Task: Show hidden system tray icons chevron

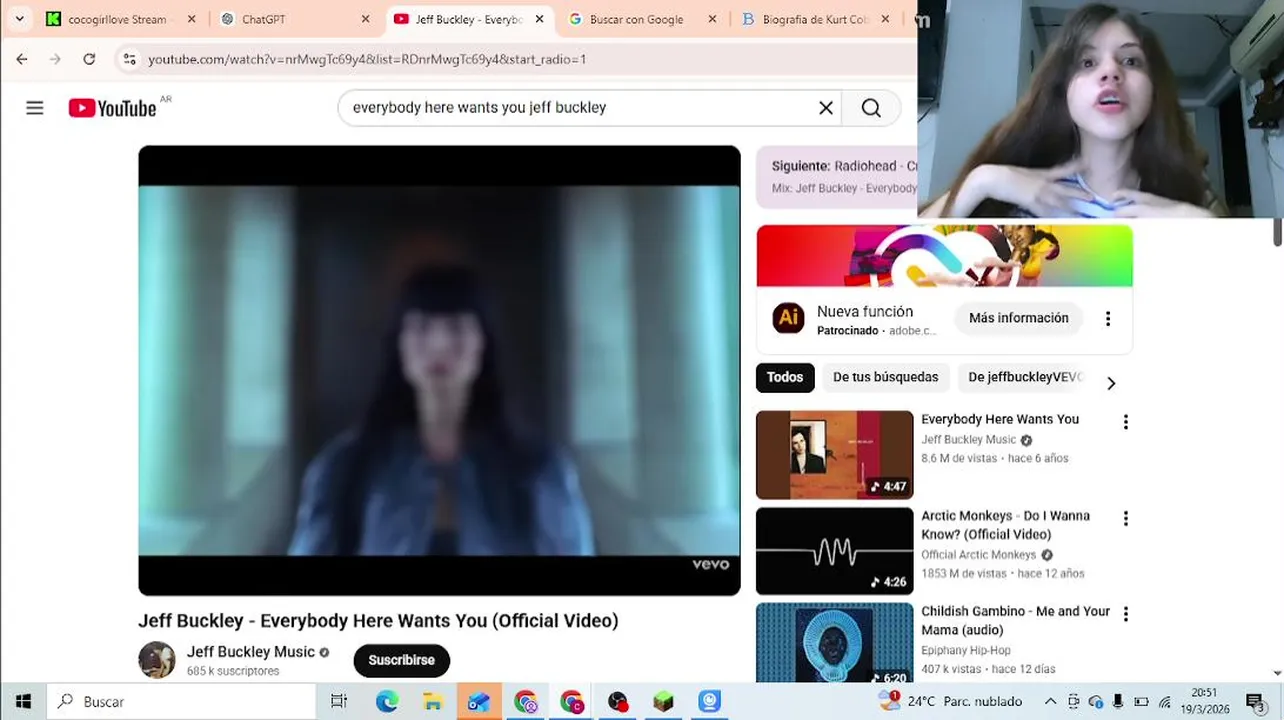Action: click(x=1050, y=702)
